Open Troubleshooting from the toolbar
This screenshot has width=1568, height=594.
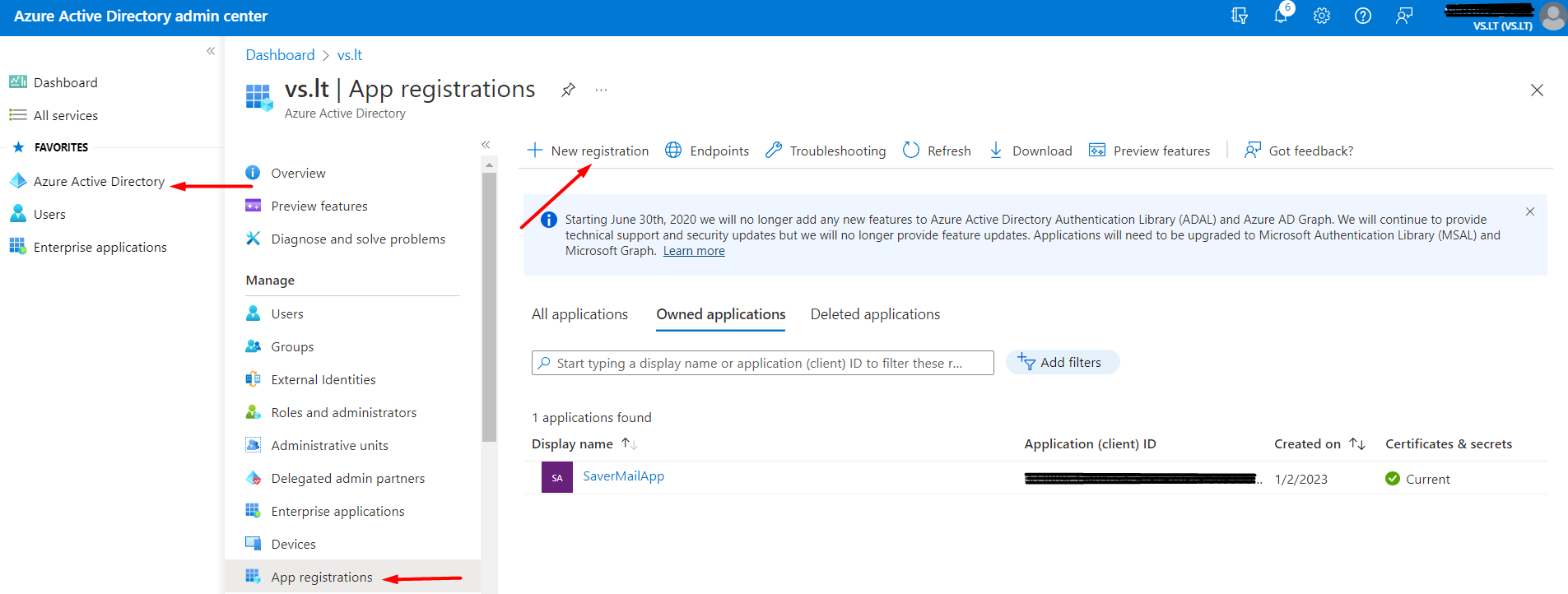pos(826,151)
